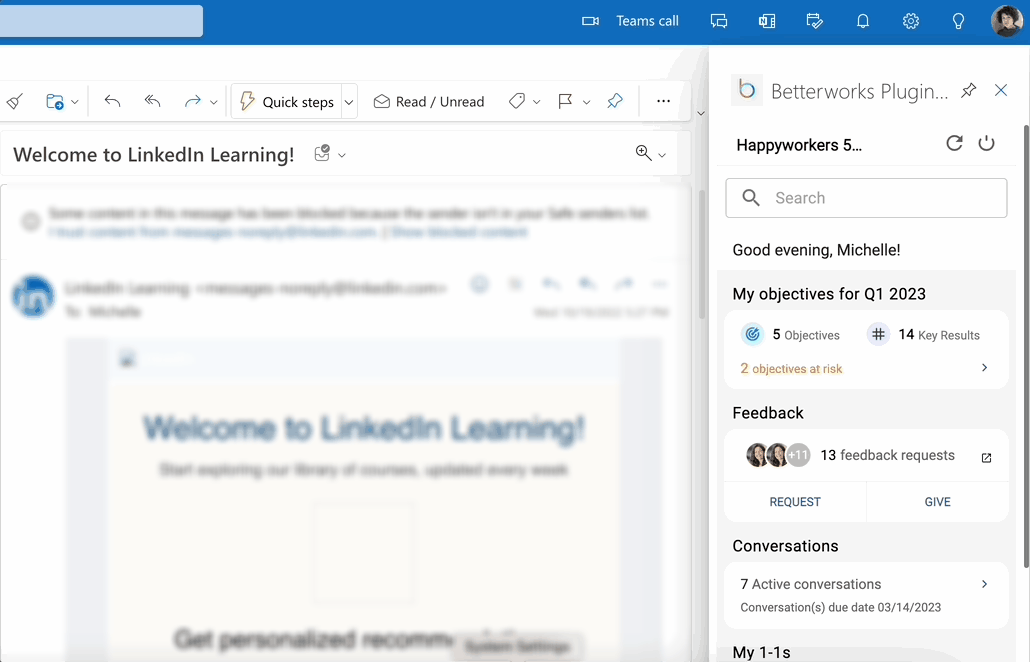Expand Active conversations chevron
Viewport: 1030px width, 662px height.
pyautogui.click(x=984, y=584)
